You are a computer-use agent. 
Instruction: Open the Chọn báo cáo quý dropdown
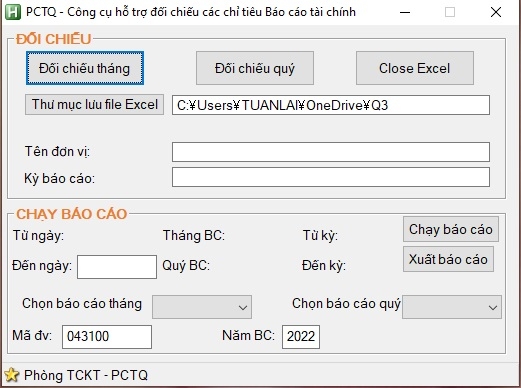coord(452,307)
